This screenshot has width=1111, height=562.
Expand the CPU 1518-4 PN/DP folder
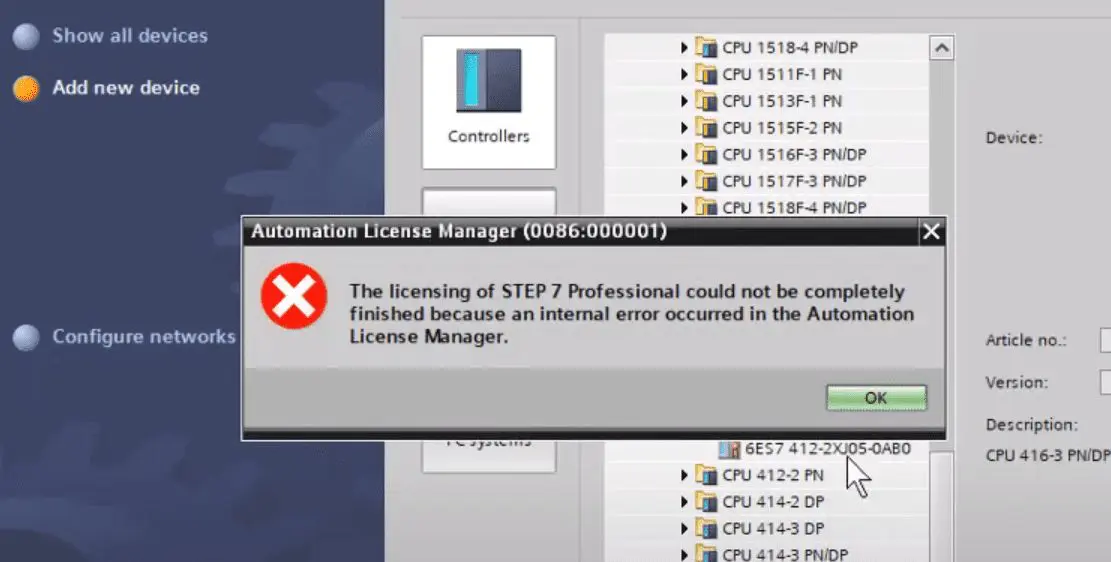coord(684,47)
